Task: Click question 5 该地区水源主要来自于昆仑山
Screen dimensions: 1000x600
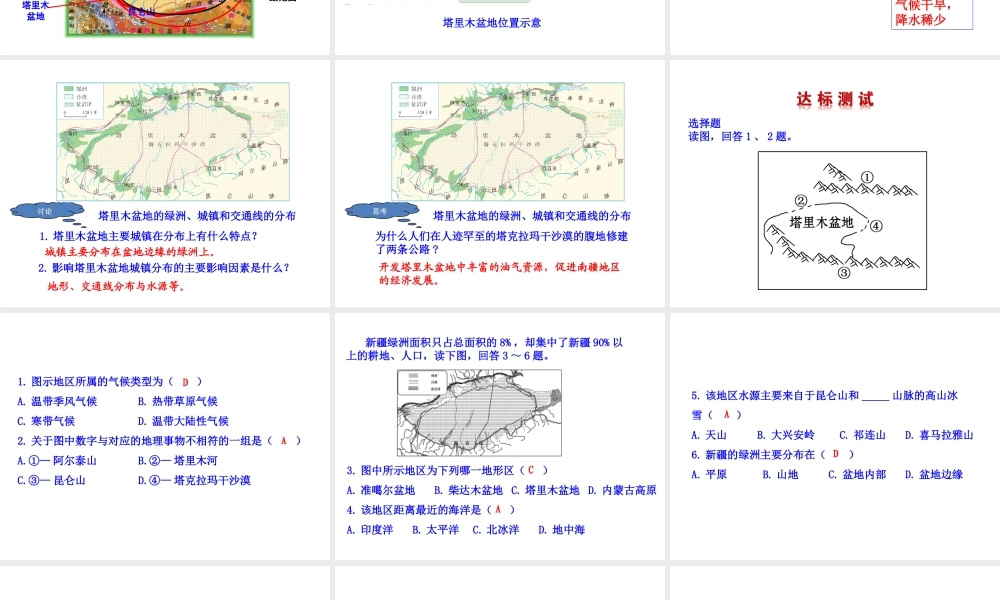Action: [825, 406]
